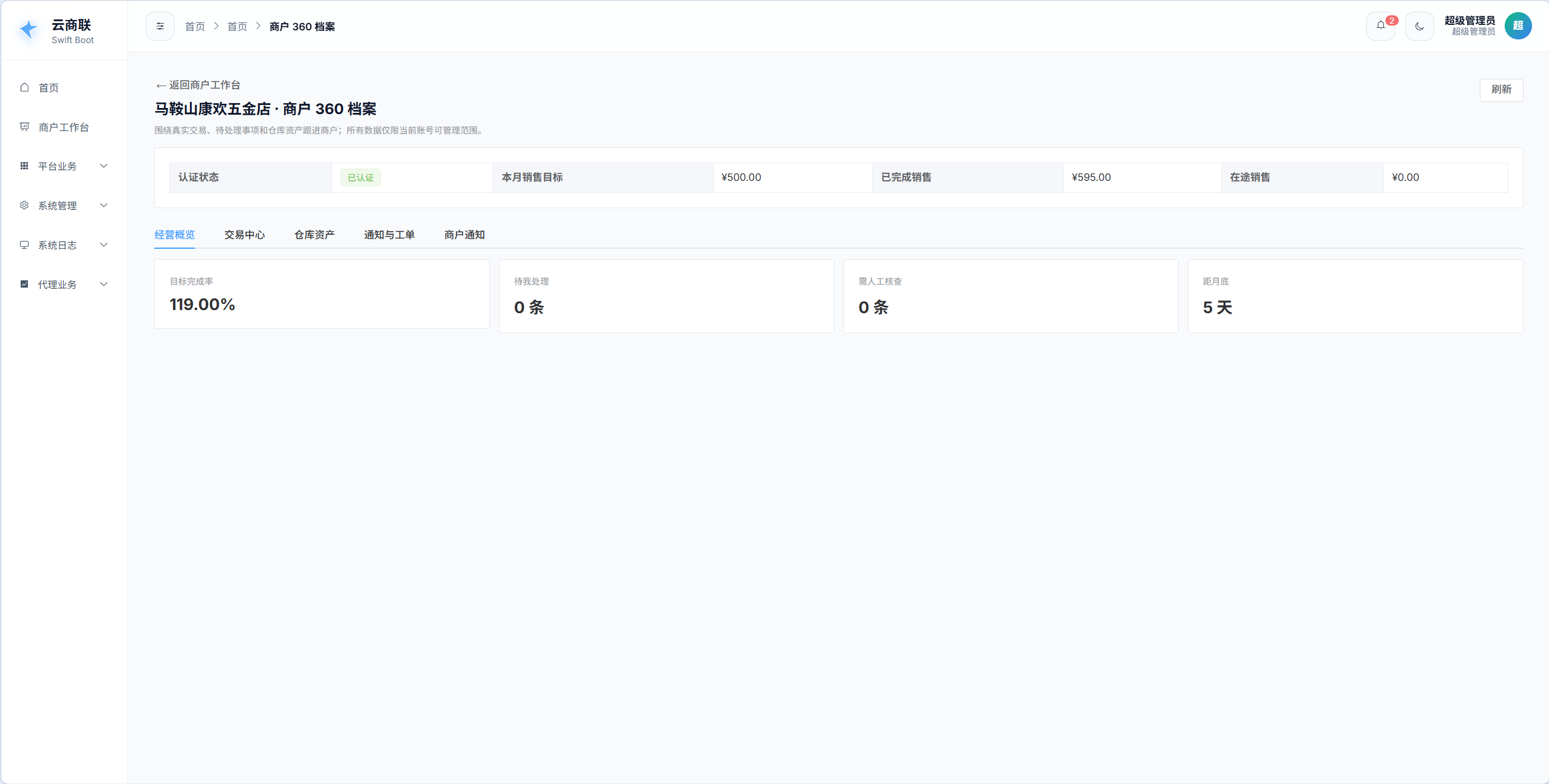Click the 目标完成率 119.00% card

point(322,294)
